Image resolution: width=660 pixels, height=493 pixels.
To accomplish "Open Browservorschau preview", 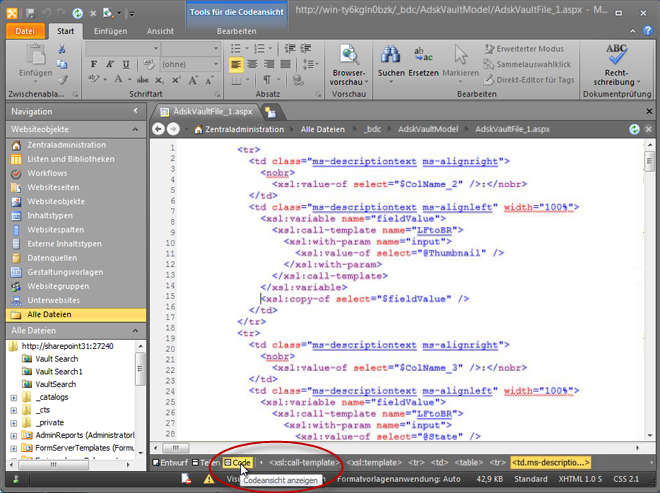I will [349, 65].
